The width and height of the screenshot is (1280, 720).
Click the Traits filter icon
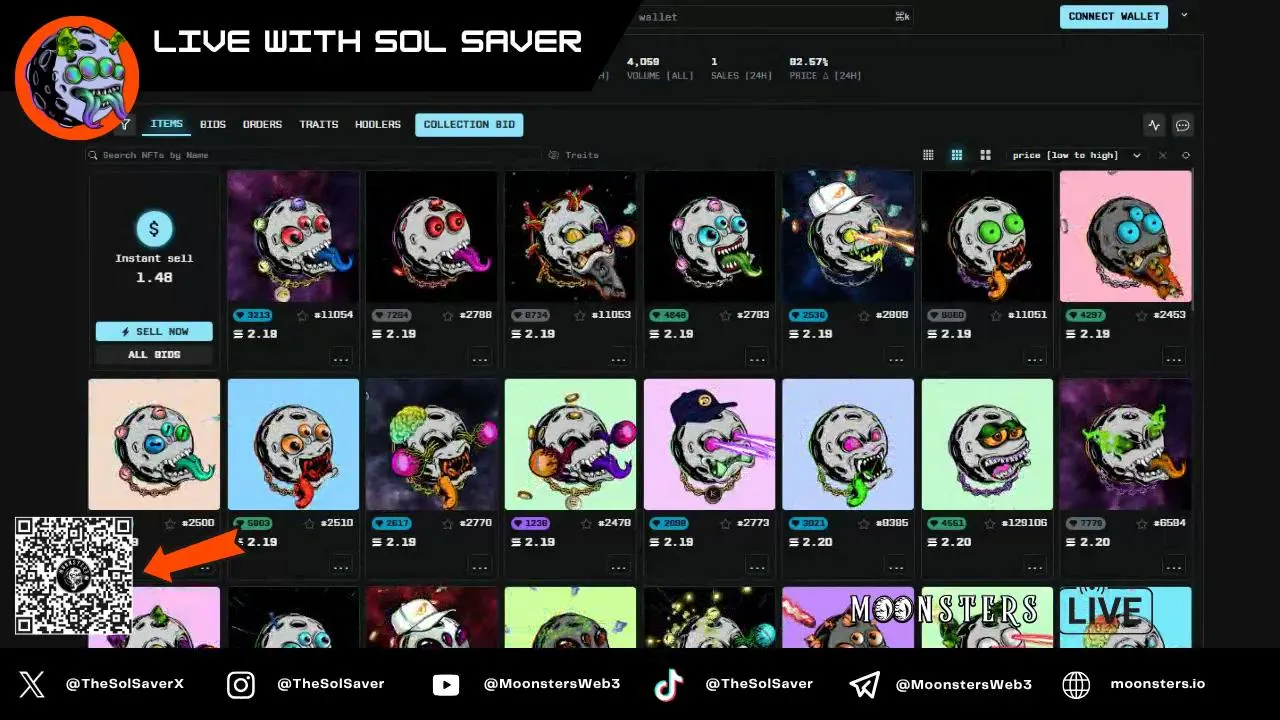tap(554, 155)
